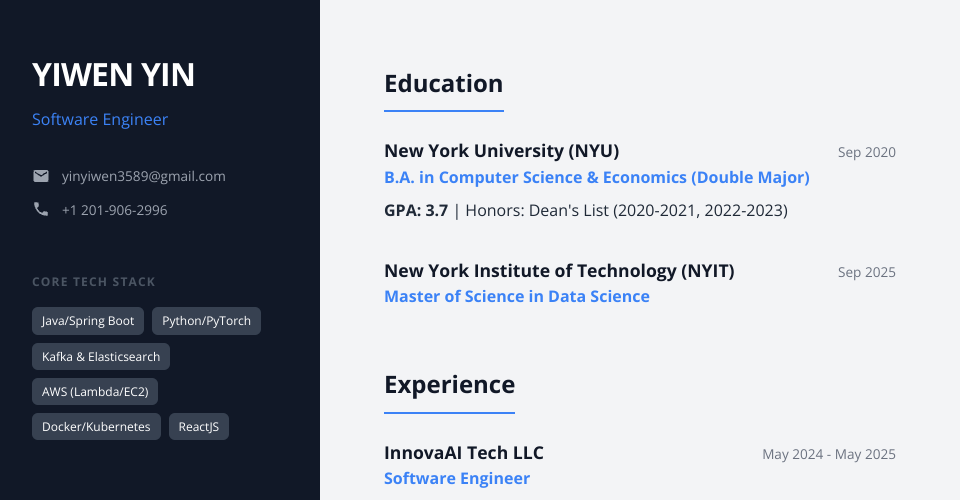Click the ReactJS skill tag
960x500 pixels.
(199, 426)
